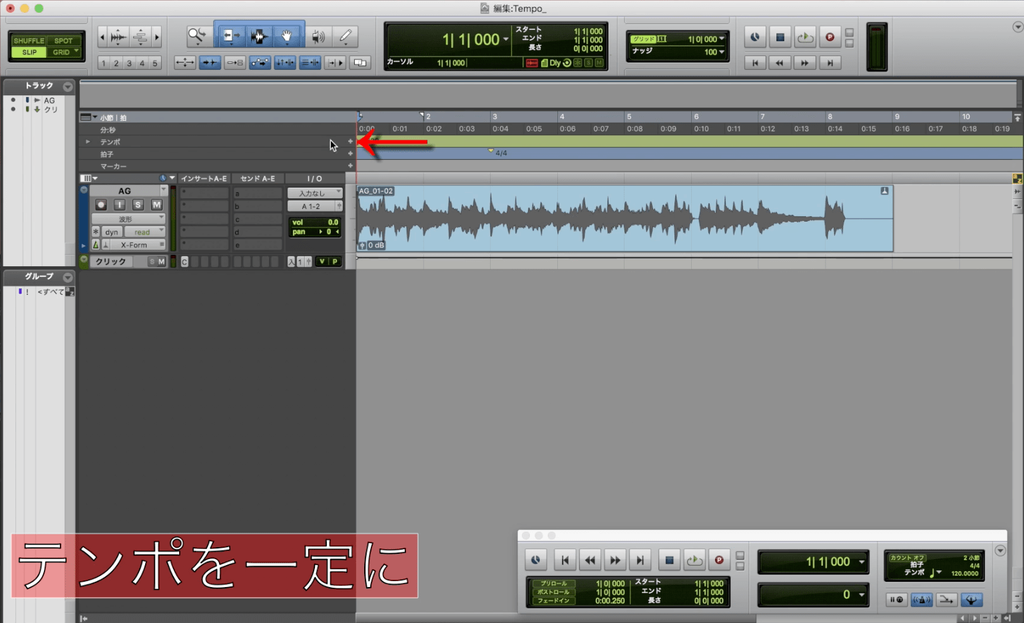This screenshot has height=623, width=1024.
Task: Click センド A-E column header
Action: click(x=257, y=178)
